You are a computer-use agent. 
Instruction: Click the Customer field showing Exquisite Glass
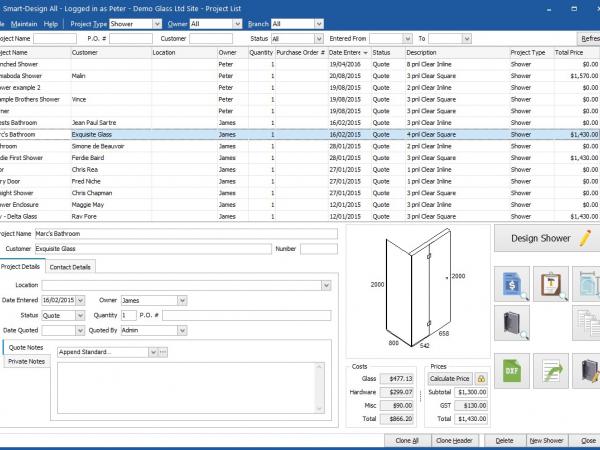pyautogui.click(x=153, y=249)
